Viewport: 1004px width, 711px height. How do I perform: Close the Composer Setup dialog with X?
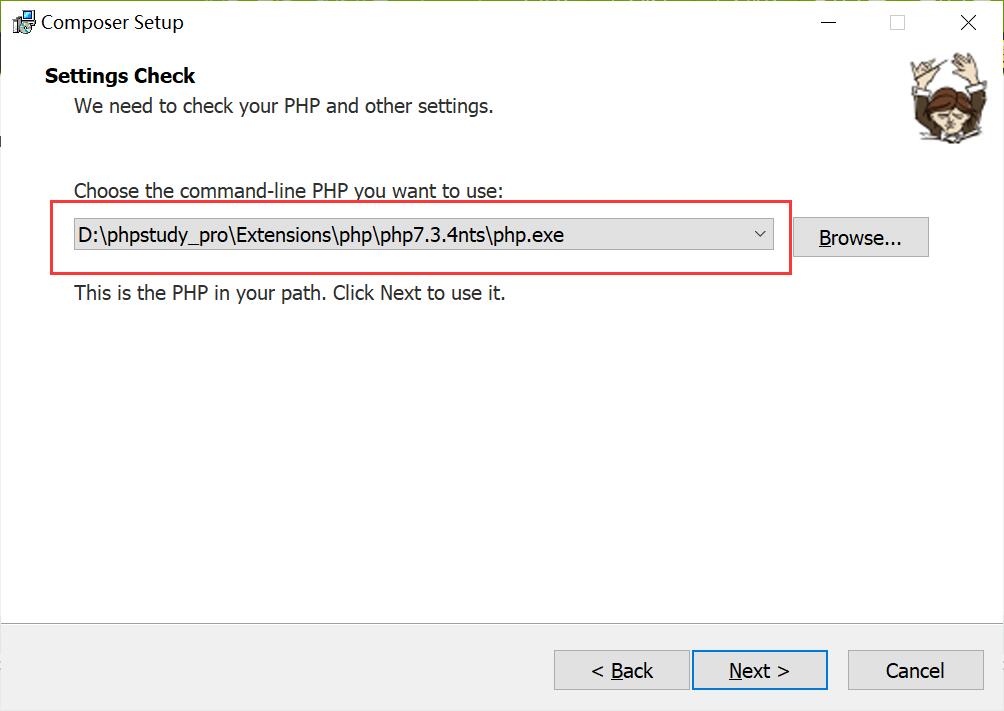click(968, 22)
